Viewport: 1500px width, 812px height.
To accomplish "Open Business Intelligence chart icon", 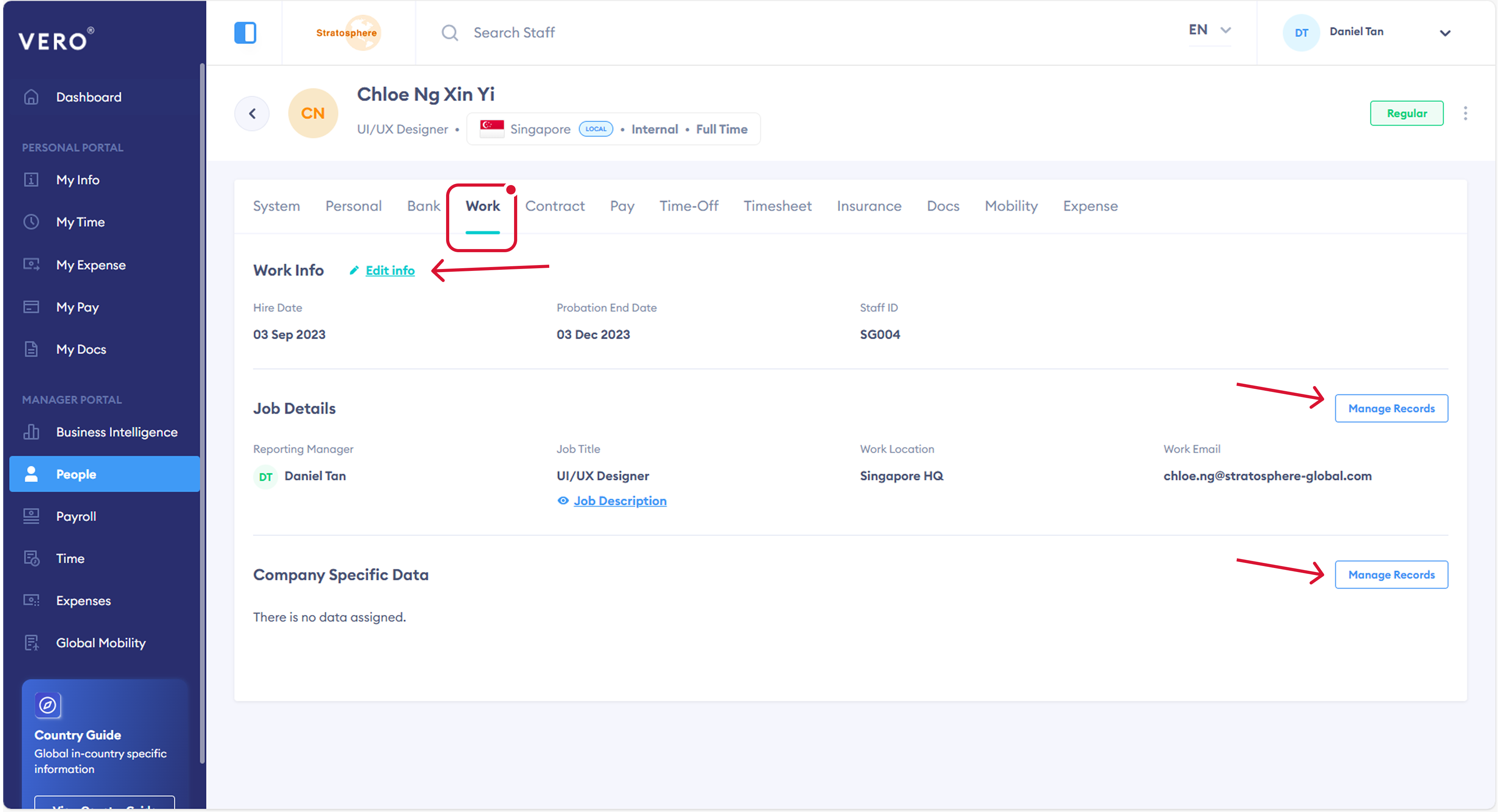I will 31,432.
